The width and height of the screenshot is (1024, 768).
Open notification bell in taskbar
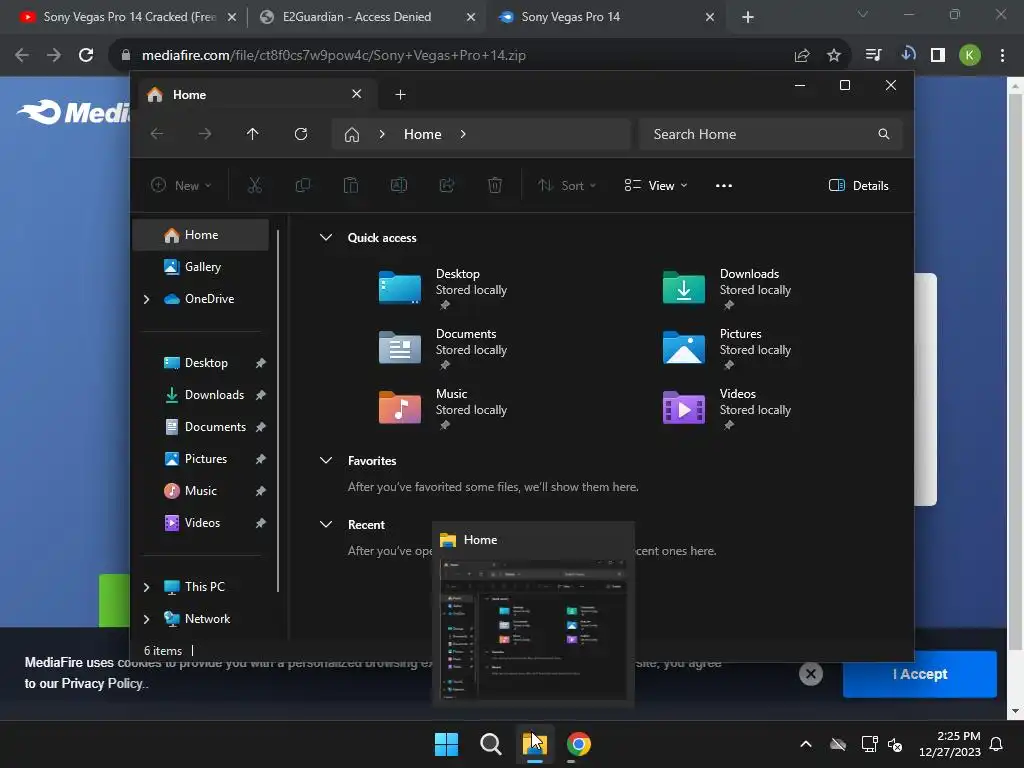[997, 744]
